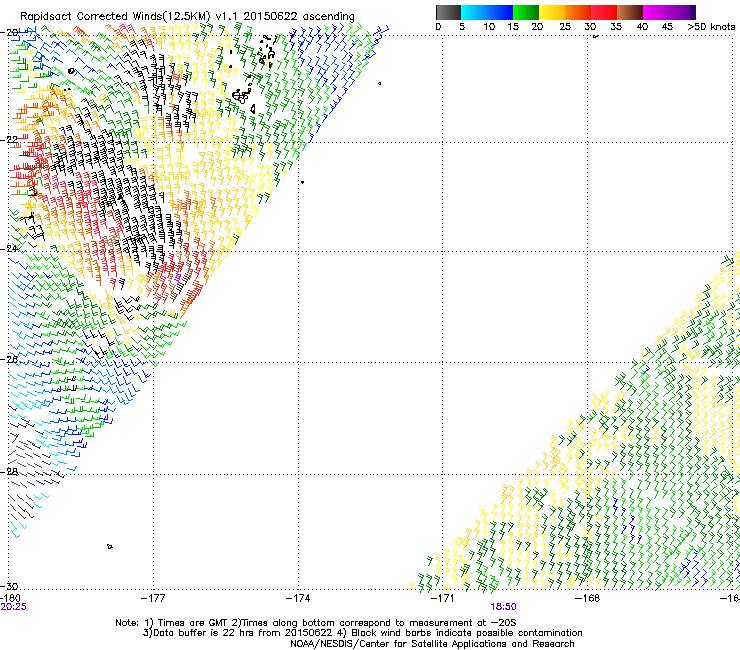Click the purple swath time '20:25'
The image size is (740, 650).
pos(13,607)
